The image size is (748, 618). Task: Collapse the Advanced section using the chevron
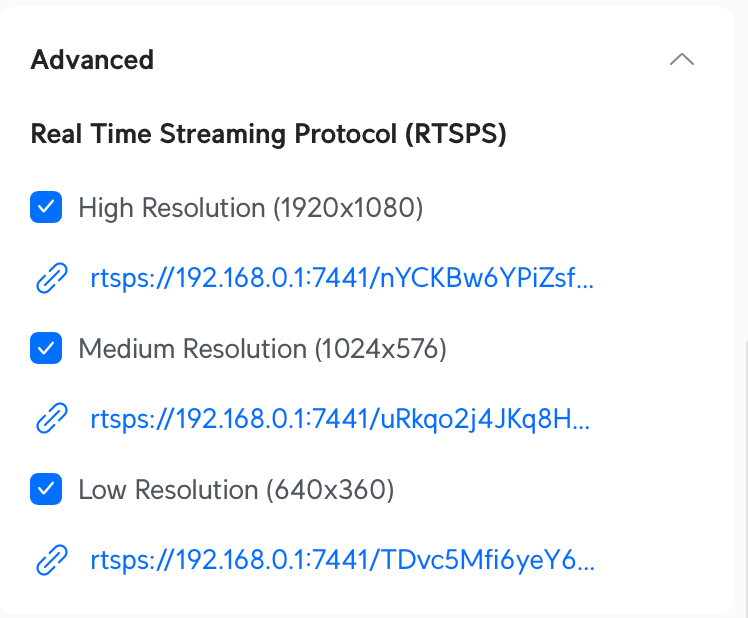pyautogui.click(x=682, y=59)
